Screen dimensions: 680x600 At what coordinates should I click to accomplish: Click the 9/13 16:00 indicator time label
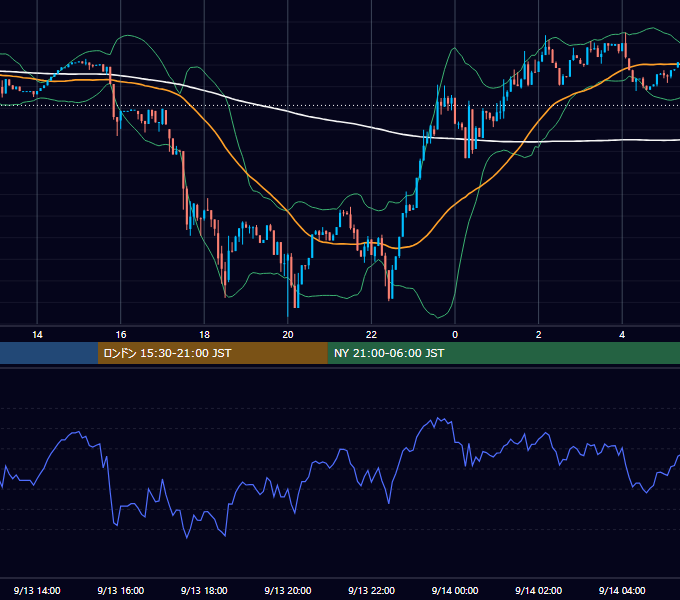121,590
